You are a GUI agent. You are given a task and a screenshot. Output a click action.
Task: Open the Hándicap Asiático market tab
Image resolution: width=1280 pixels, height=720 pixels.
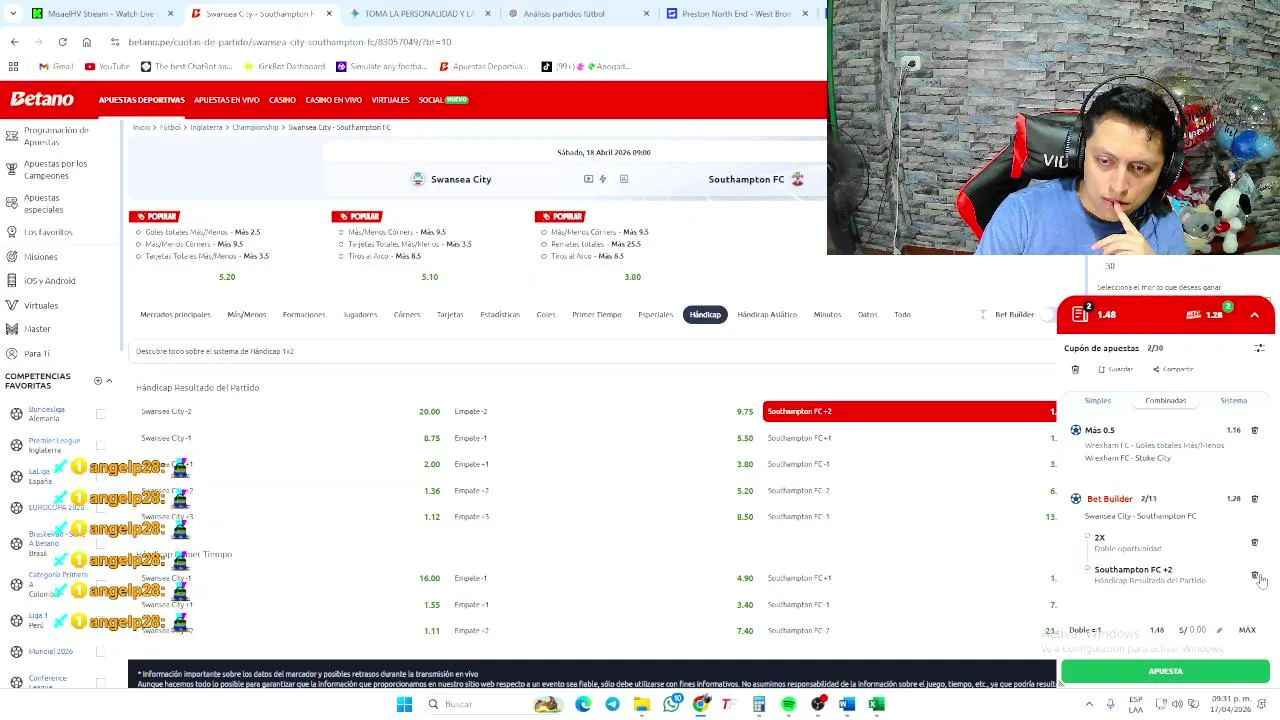767,314
